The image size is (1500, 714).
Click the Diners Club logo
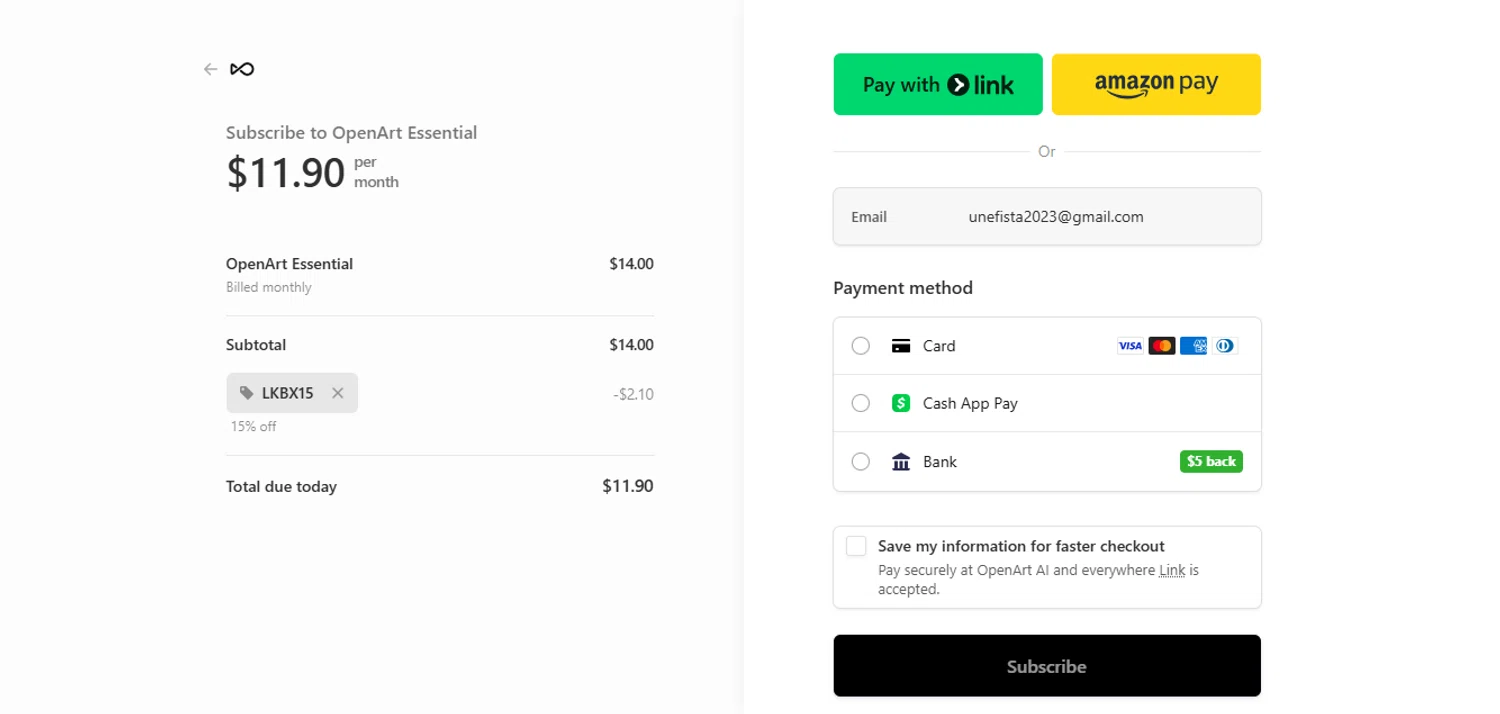[1225, 346]
